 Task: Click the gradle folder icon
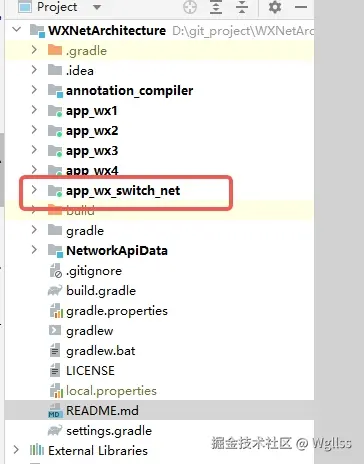tap(55, 230)
